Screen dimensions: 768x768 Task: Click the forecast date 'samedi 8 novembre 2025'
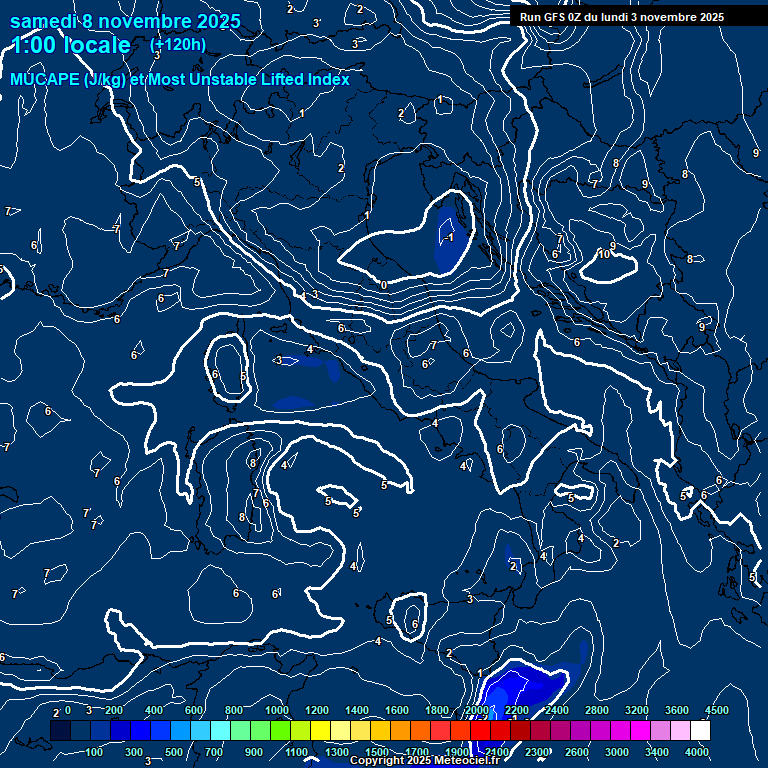125,22
